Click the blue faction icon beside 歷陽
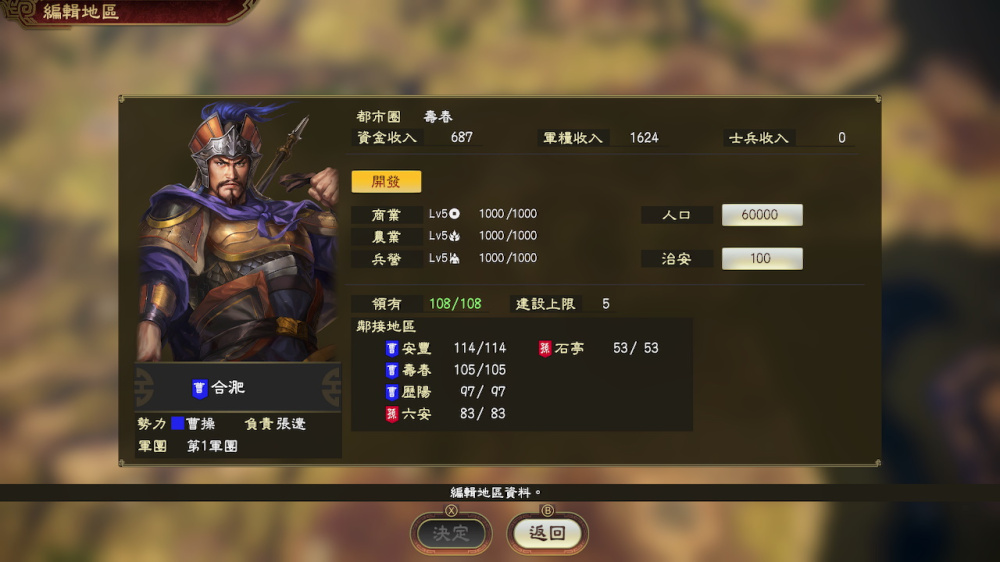 tap(392, 392)
